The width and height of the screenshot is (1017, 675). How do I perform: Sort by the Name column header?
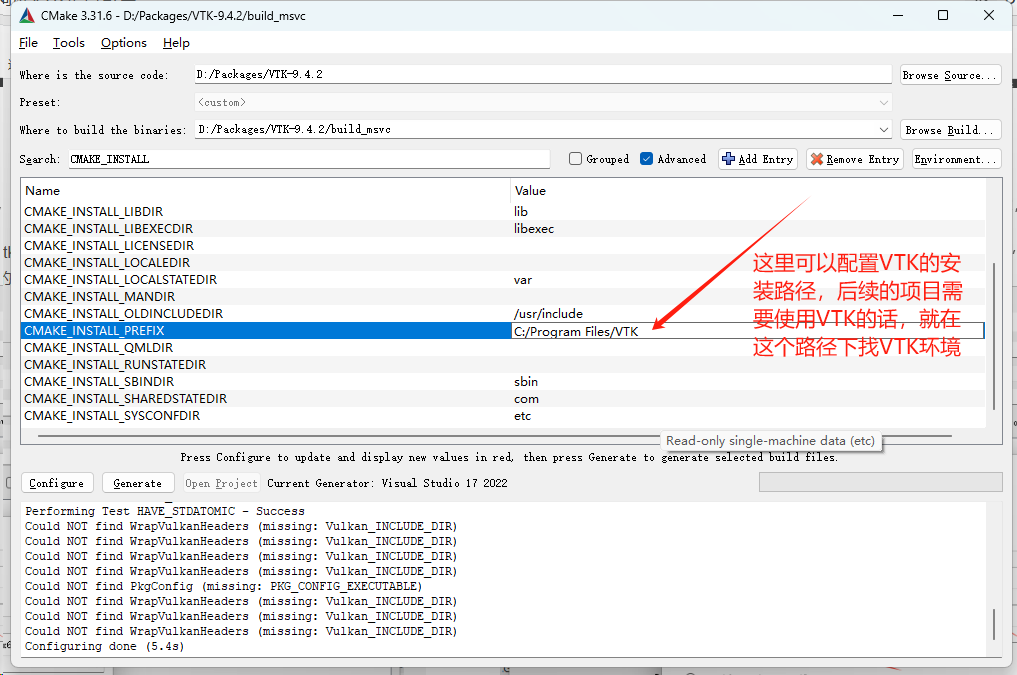pos(266,191)
